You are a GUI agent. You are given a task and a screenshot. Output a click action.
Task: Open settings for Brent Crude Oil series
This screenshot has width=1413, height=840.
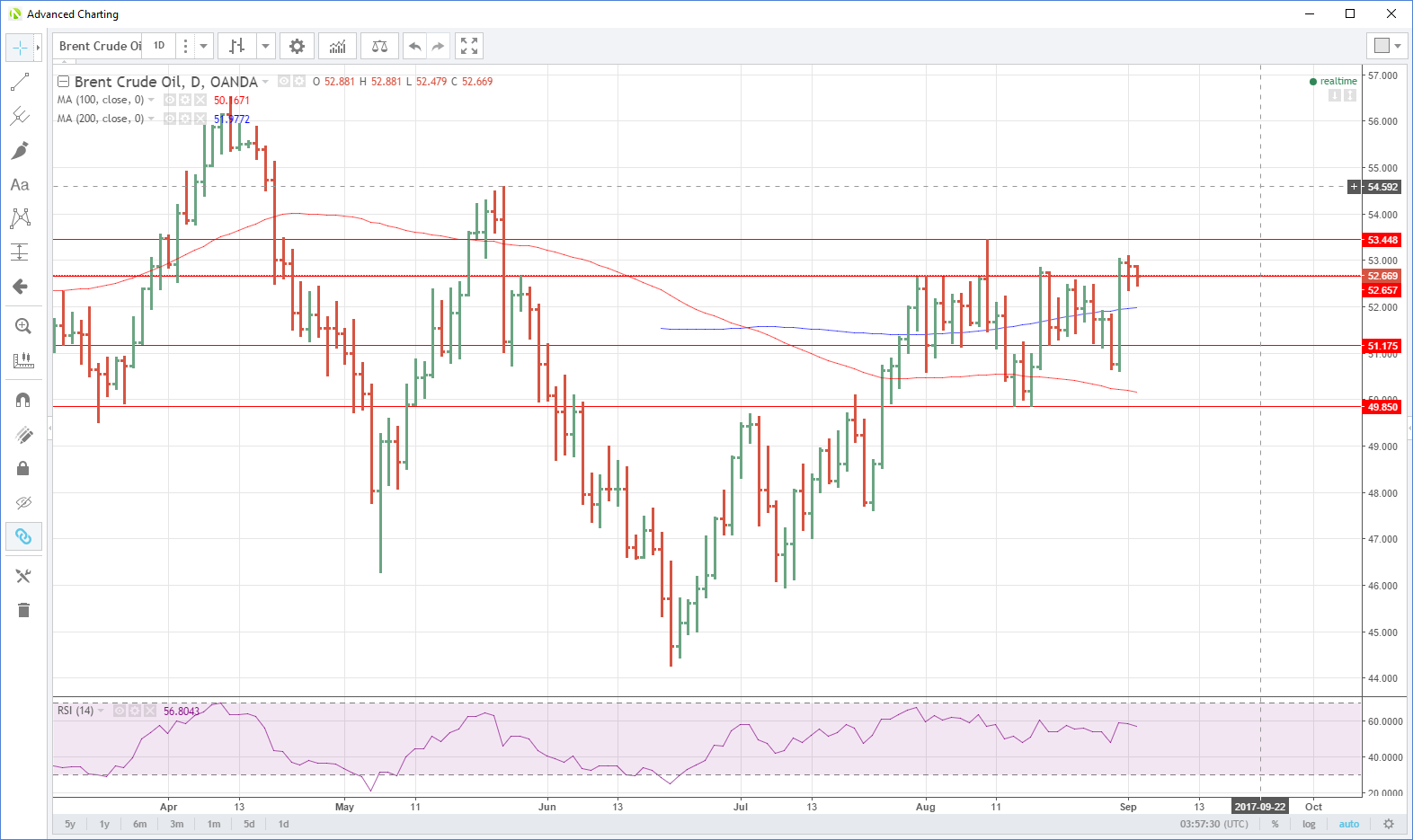pyautogui.click(x=300, y=81)
